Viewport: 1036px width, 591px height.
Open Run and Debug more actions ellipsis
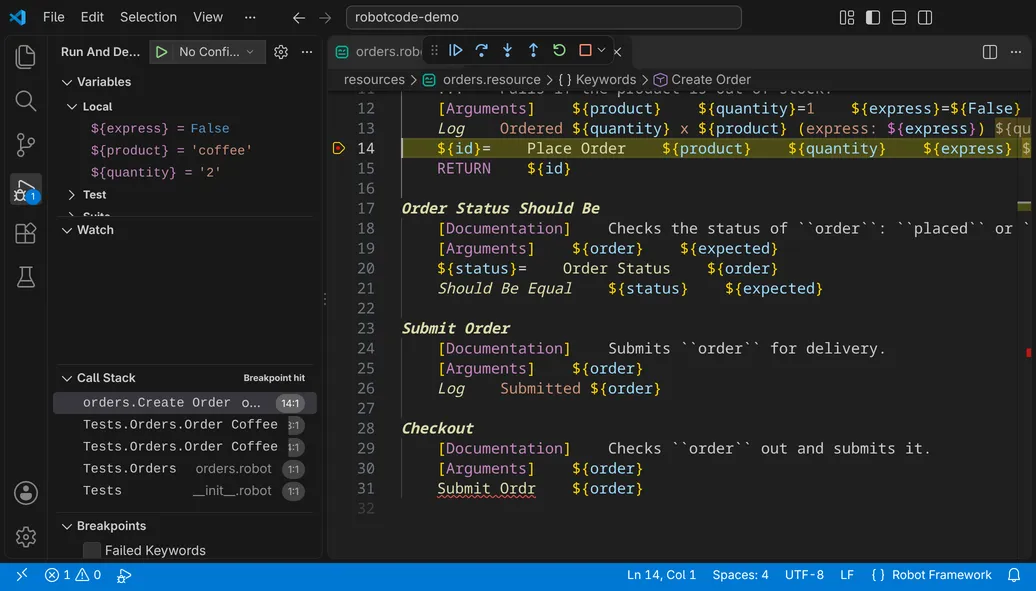coord(307,52)
